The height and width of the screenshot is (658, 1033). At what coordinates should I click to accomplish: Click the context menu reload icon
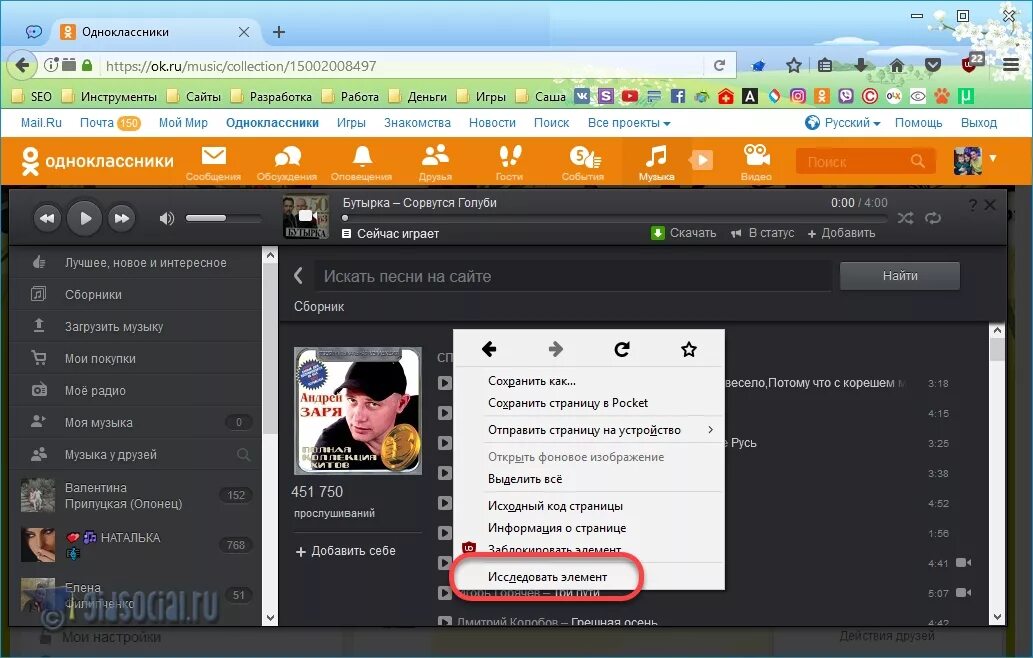[622, 349]
